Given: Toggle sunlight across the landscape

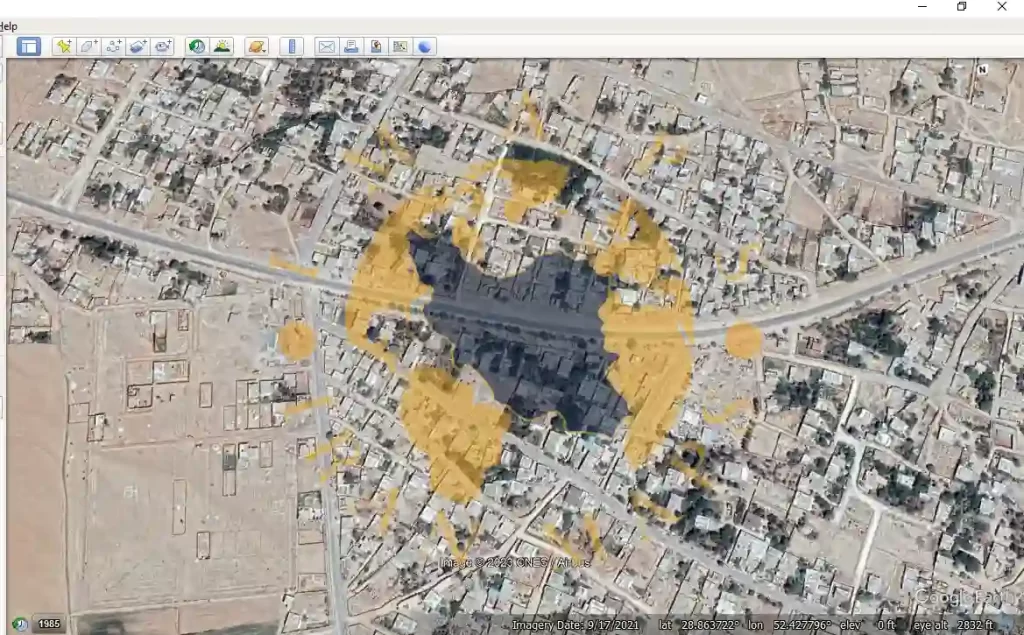Looking at the screenshot, I should [x=222, y=46].
